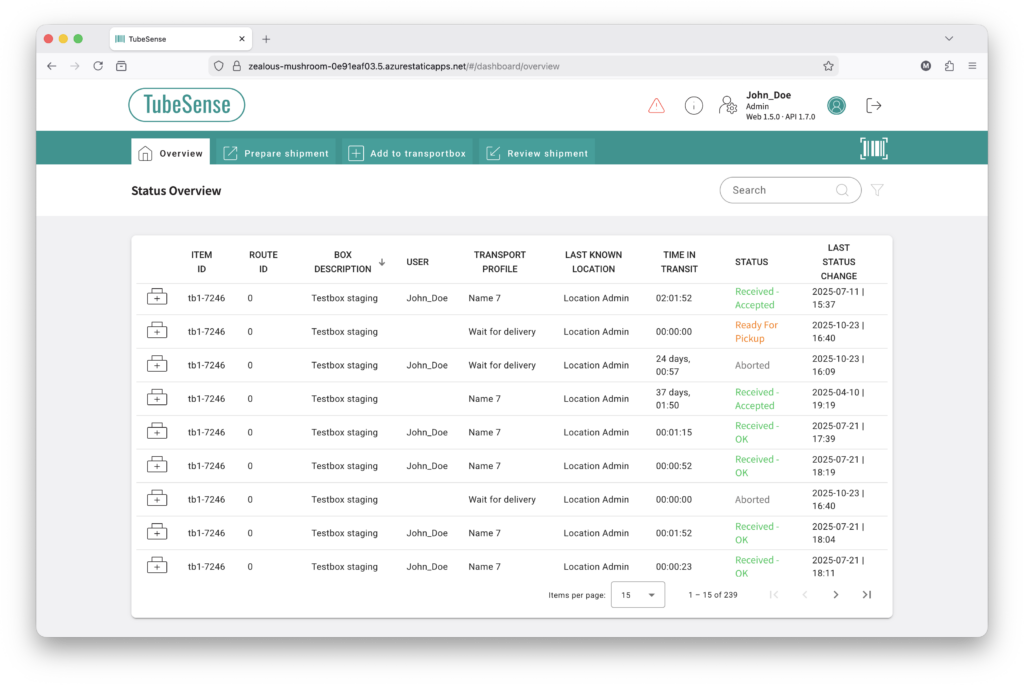Click the filter funnel icon next to Search
Screen dimensions: 1024x685
877,190
